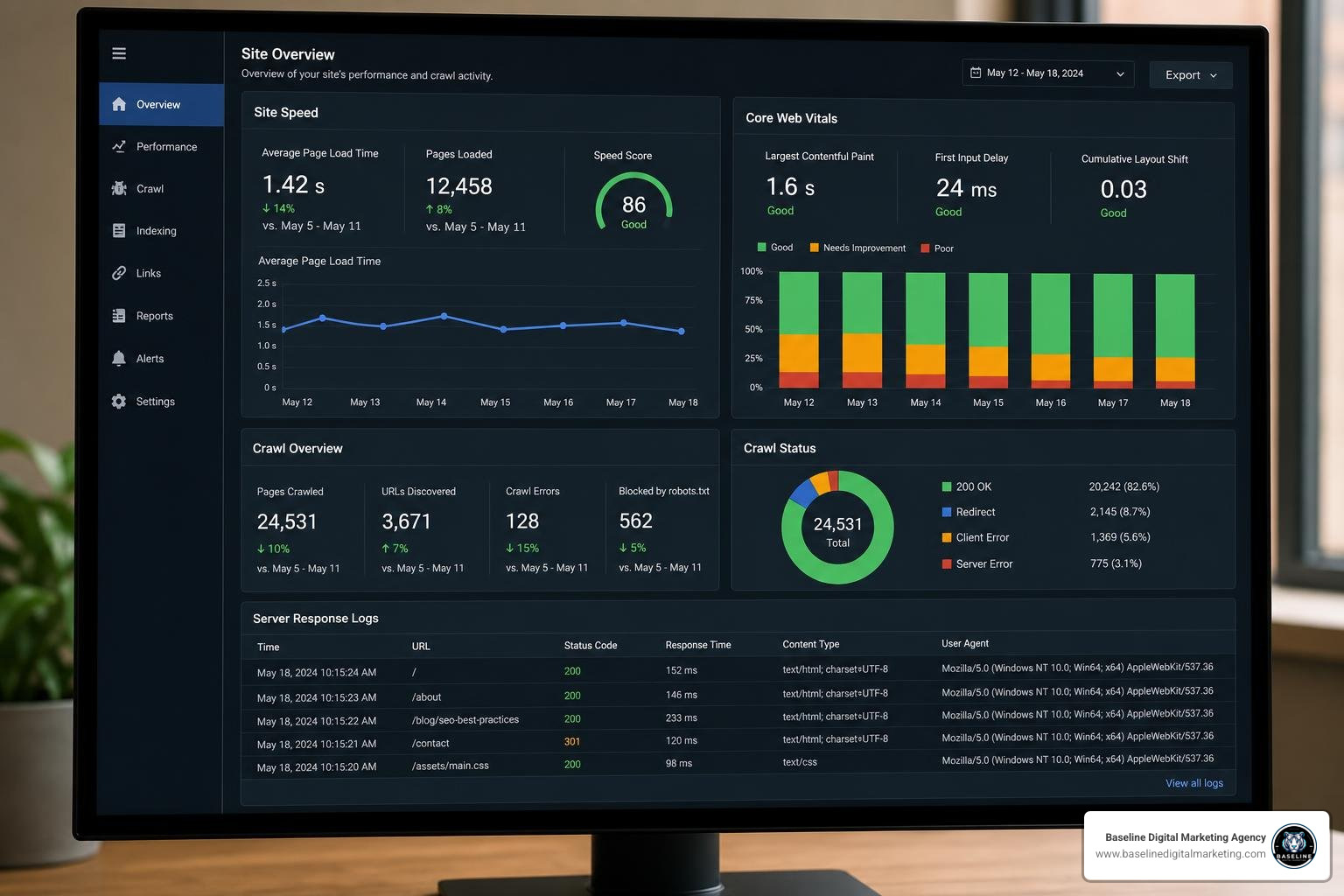Image resolution: width=1344 pixels, height=896 pixels.
Task: Click the Response Time column header
Action: coord(698,645)
